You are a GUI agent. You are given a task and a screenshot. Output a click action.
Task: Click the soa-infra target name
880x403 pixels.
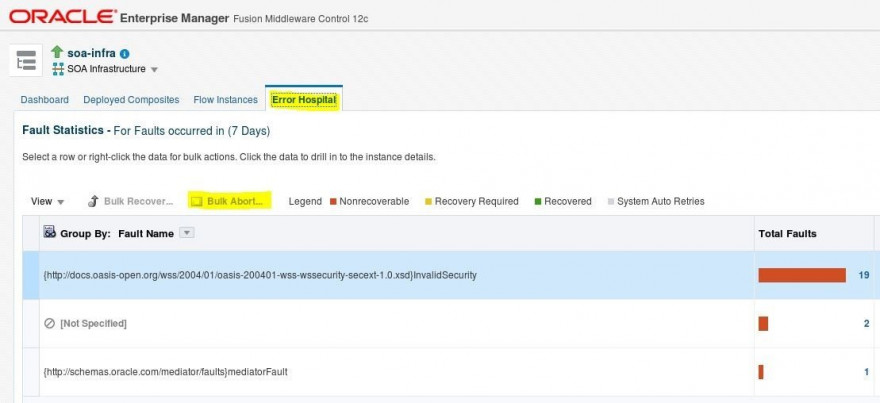pyautogui.click(x=91, y=53)
